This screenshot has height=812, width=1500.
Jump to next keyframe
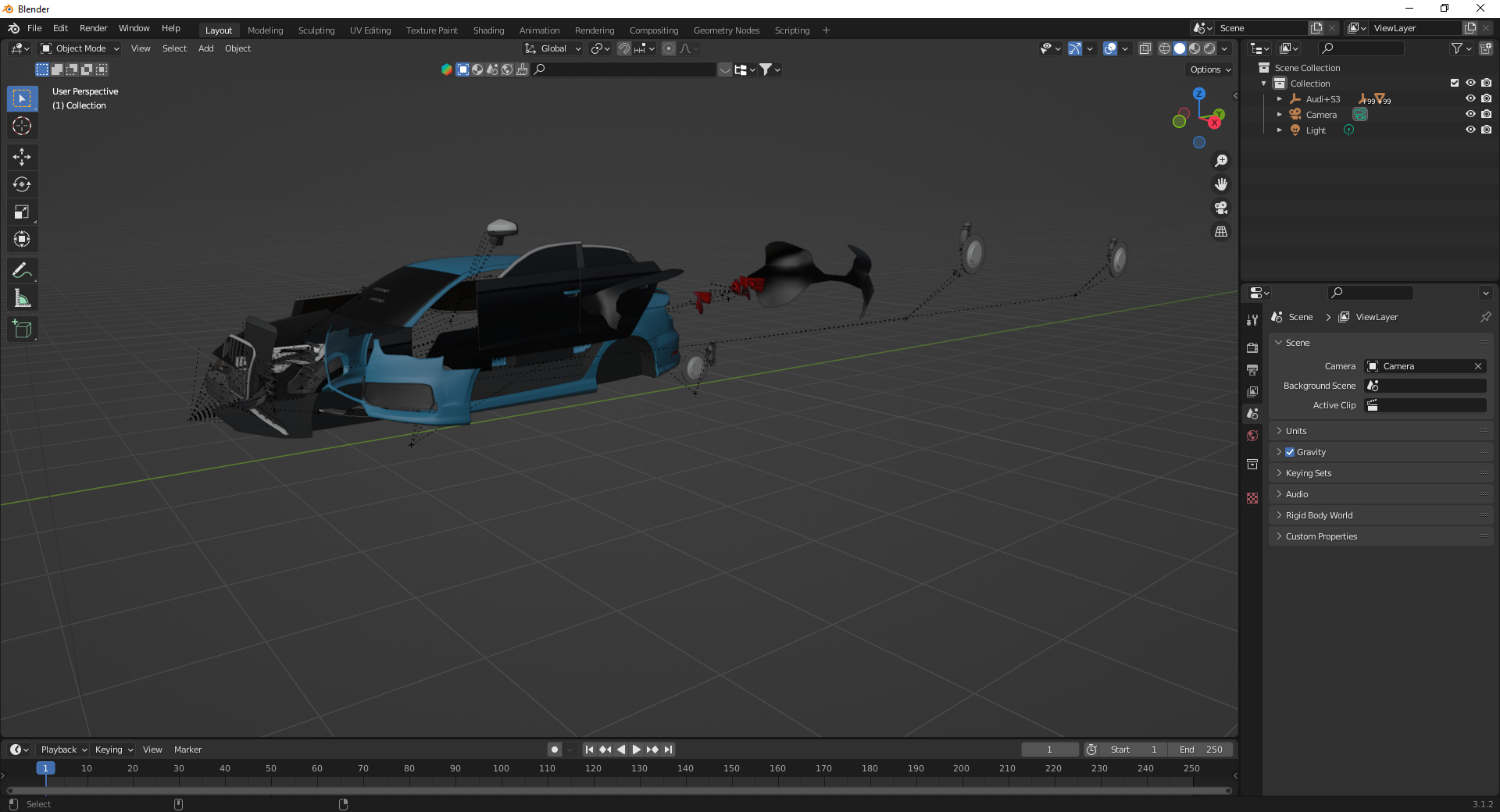(652, 750)
